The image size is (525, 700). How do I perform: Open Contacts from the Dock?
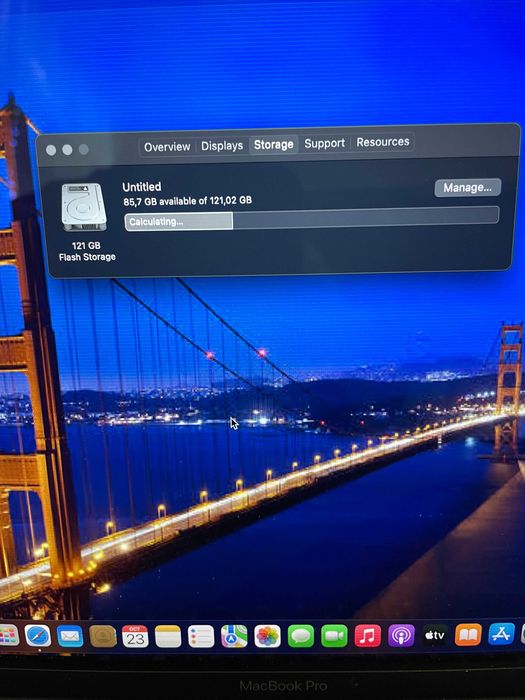(x=103, y=636)
